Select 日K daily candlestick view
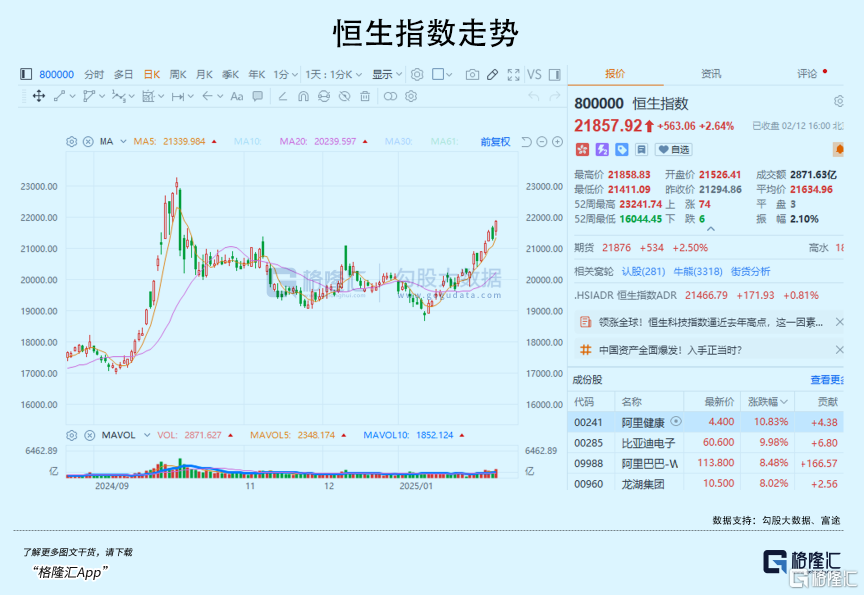Image resolution: width=864 pixels, height=595 pixels. 152,74
